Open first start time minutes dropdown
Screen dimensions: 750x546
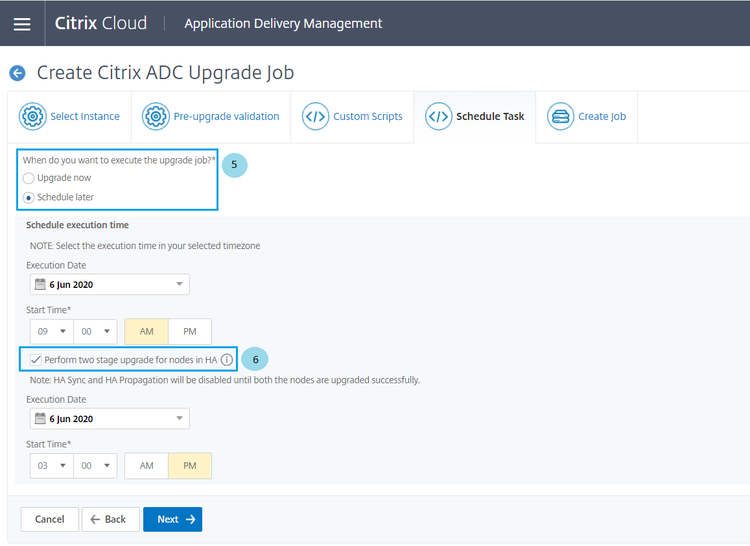95,331
